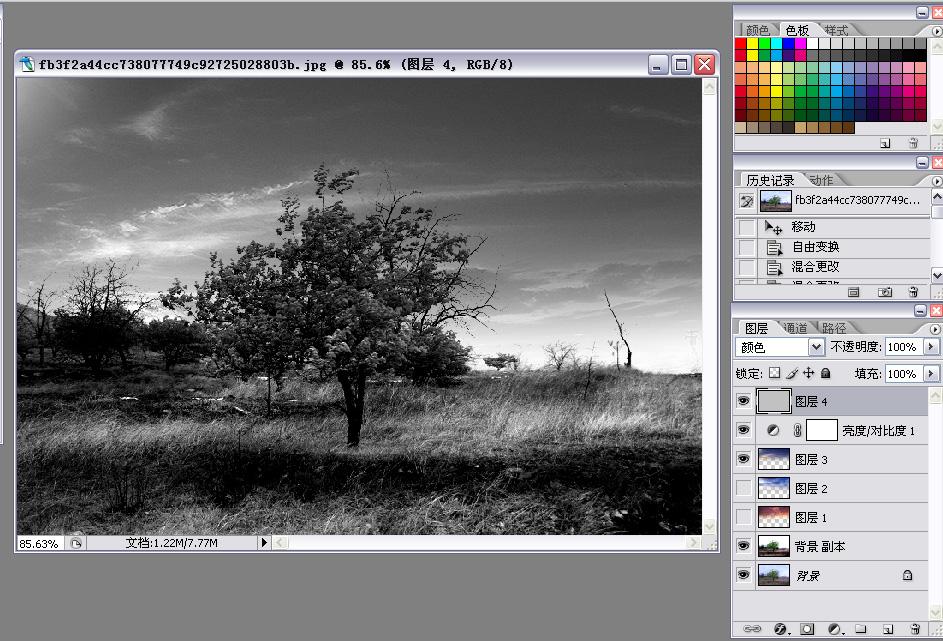Switch to the 动作 tab
943x641 pixels.
821,180
